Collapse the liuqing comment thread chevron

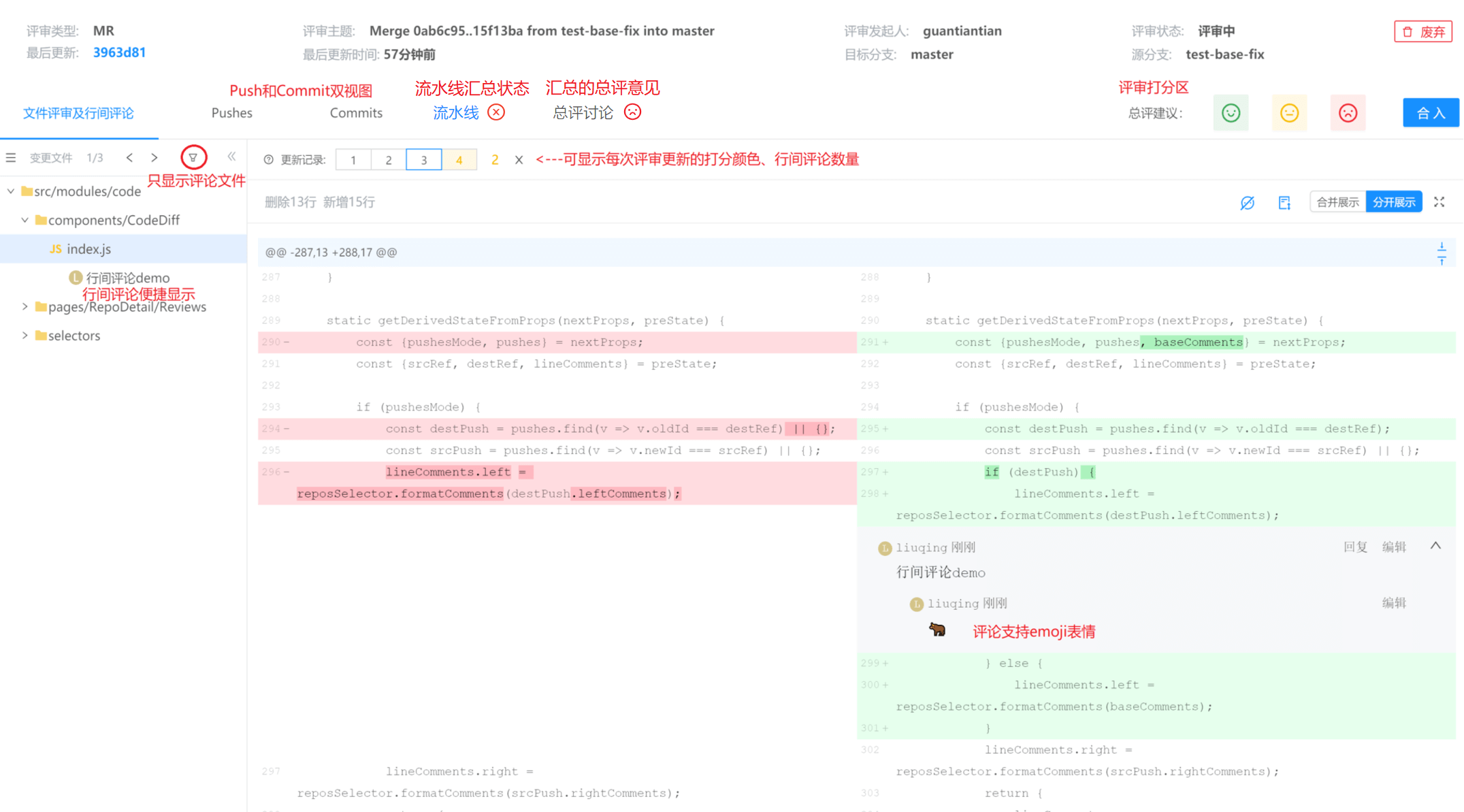1435,546
